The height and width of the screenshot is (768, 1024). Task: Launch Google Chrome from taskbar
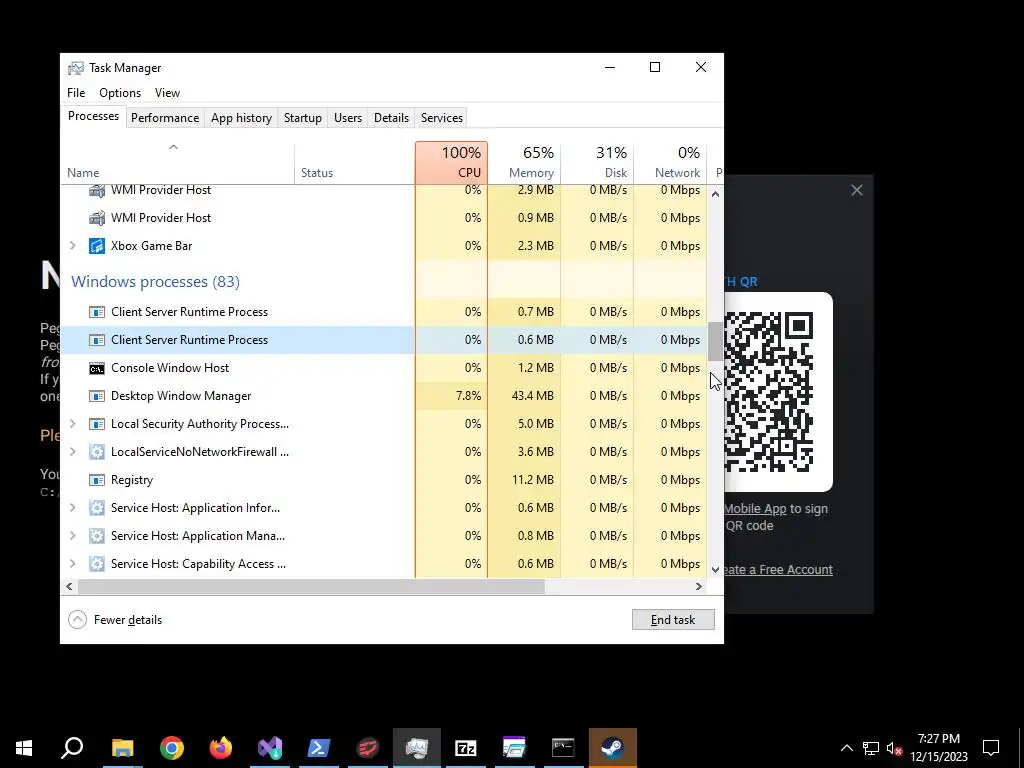coord(172,748)
